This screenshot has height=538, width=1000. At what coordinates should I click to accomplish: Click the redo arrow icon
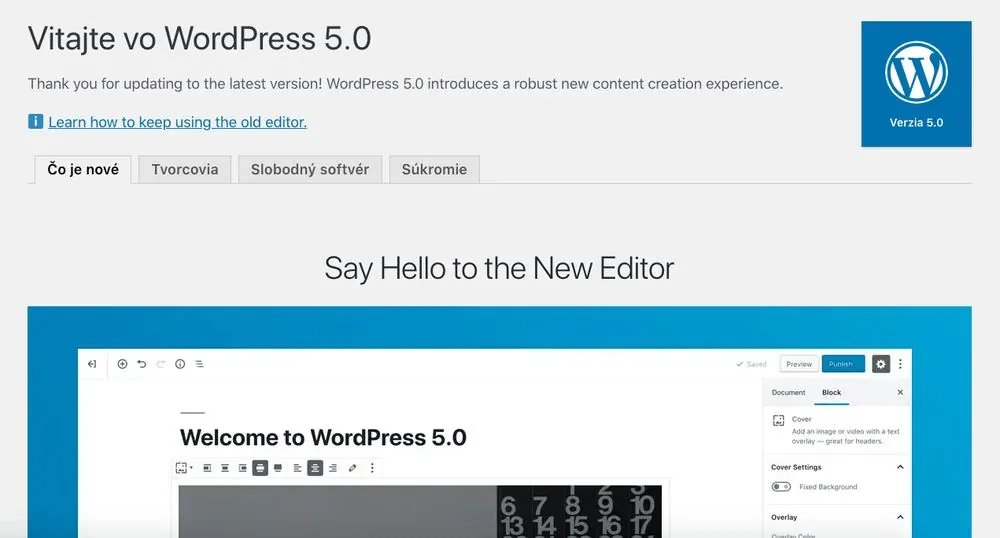pos(161,364)
